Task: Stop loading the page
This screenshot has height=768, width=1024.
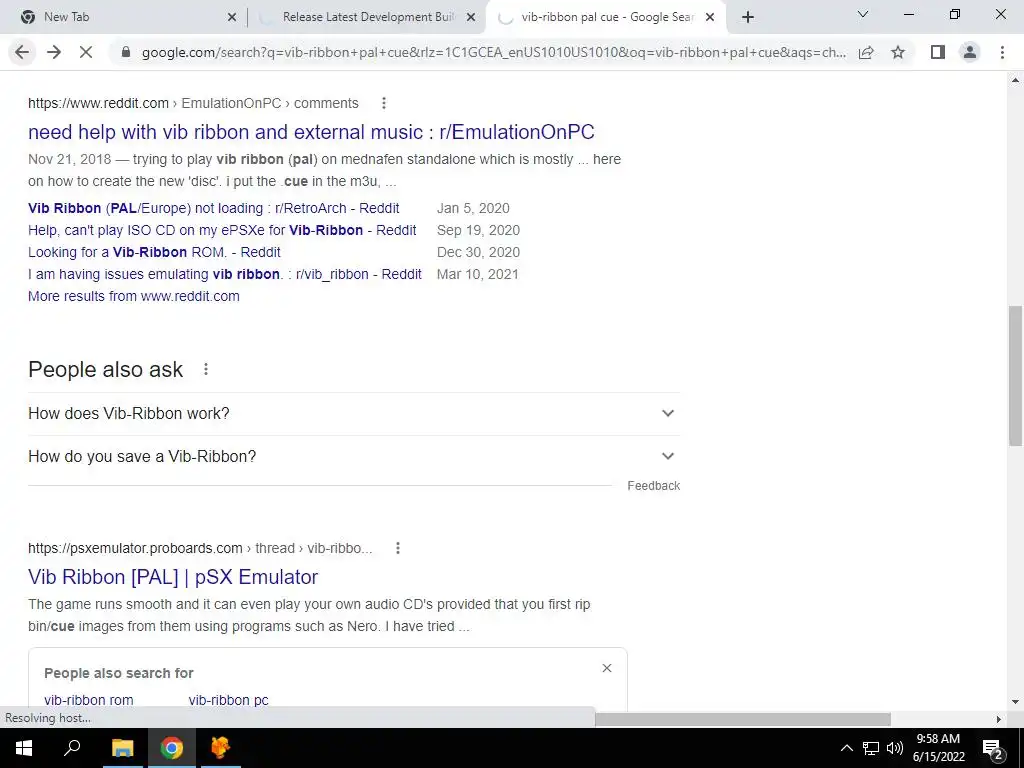Action: (86, 52)
